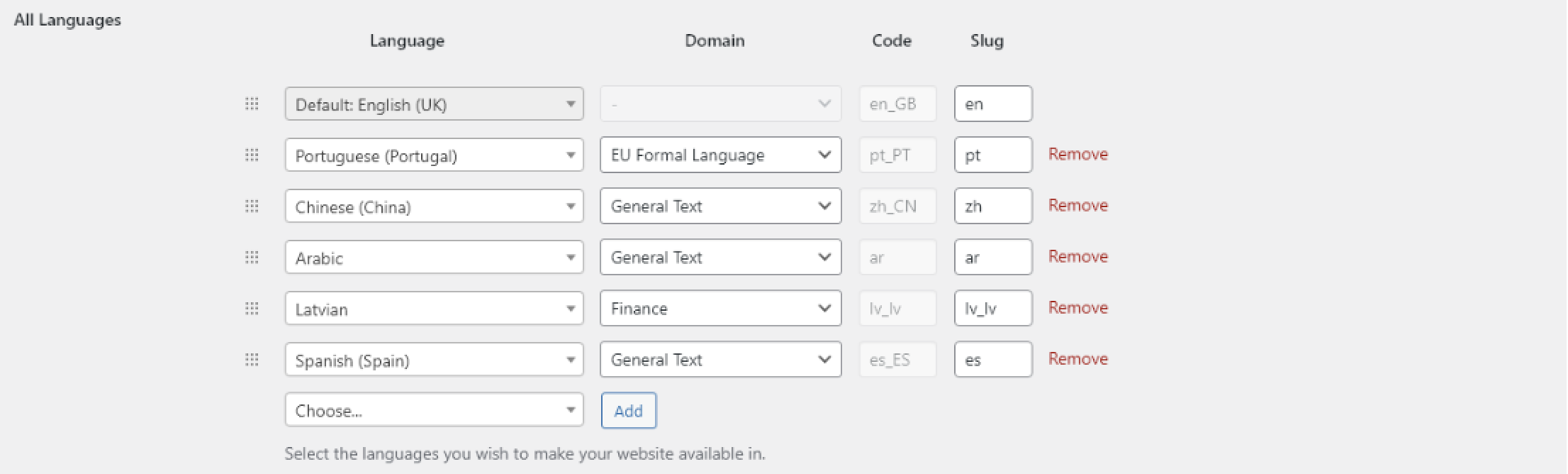
Task: Remove the Latvian language
Action: click(1078, 307)
